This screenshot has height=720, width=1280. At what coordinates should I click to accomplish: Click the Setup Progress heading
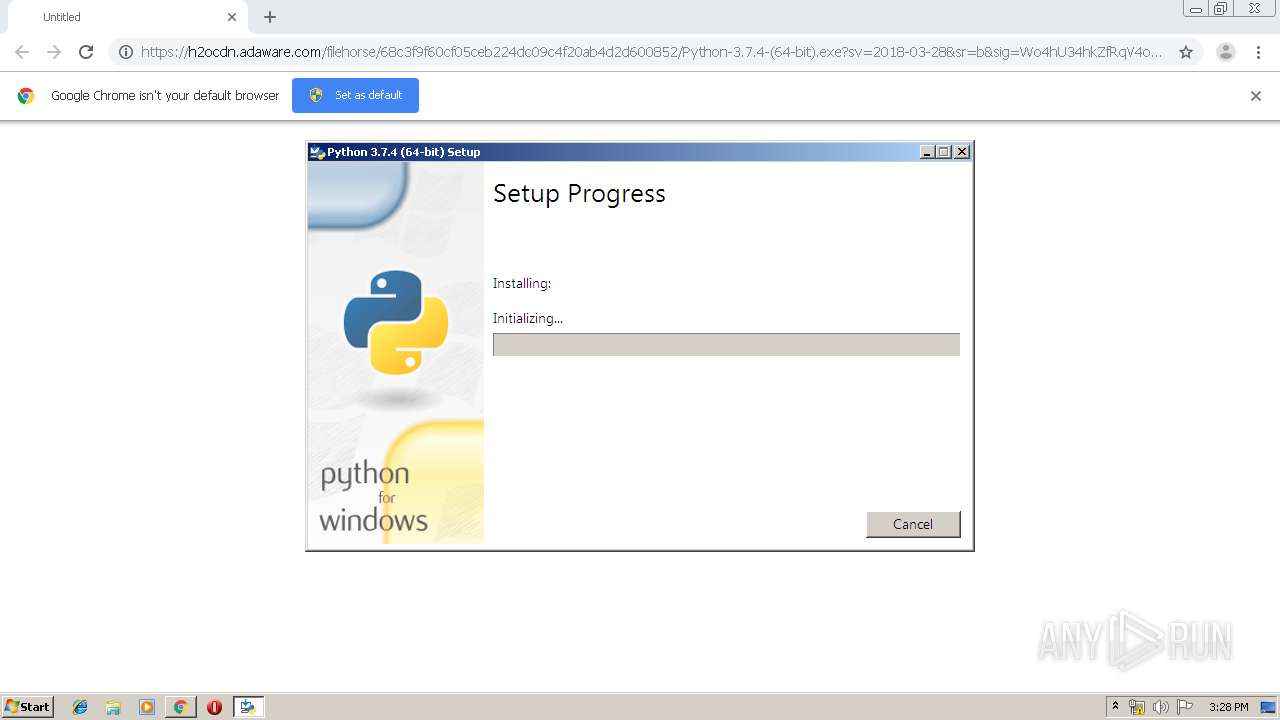[x=579, y=193]
